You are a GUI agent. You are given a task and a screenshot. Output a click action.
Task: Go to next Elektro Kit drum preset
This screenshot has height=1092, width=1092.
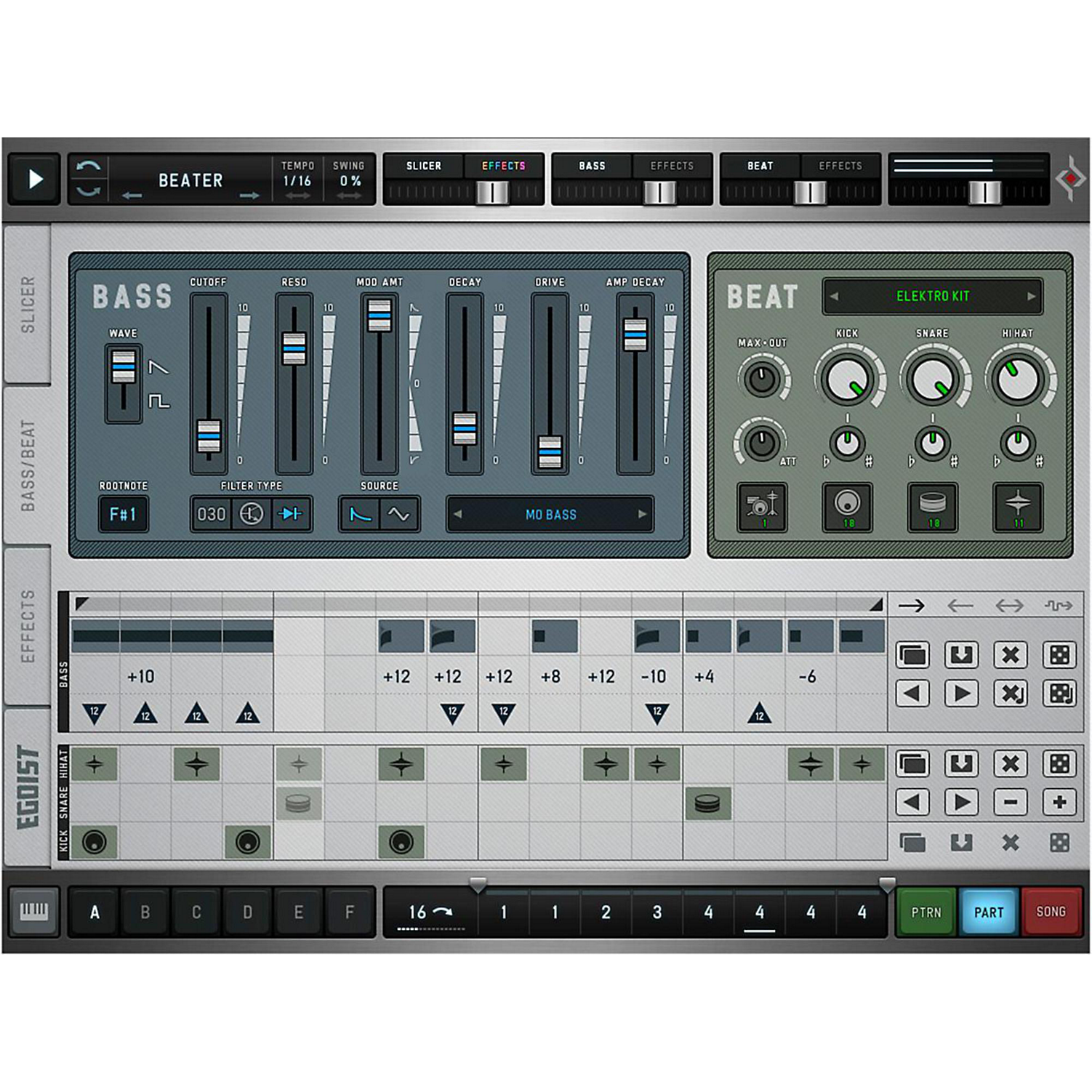click(x=1031, y=296)
